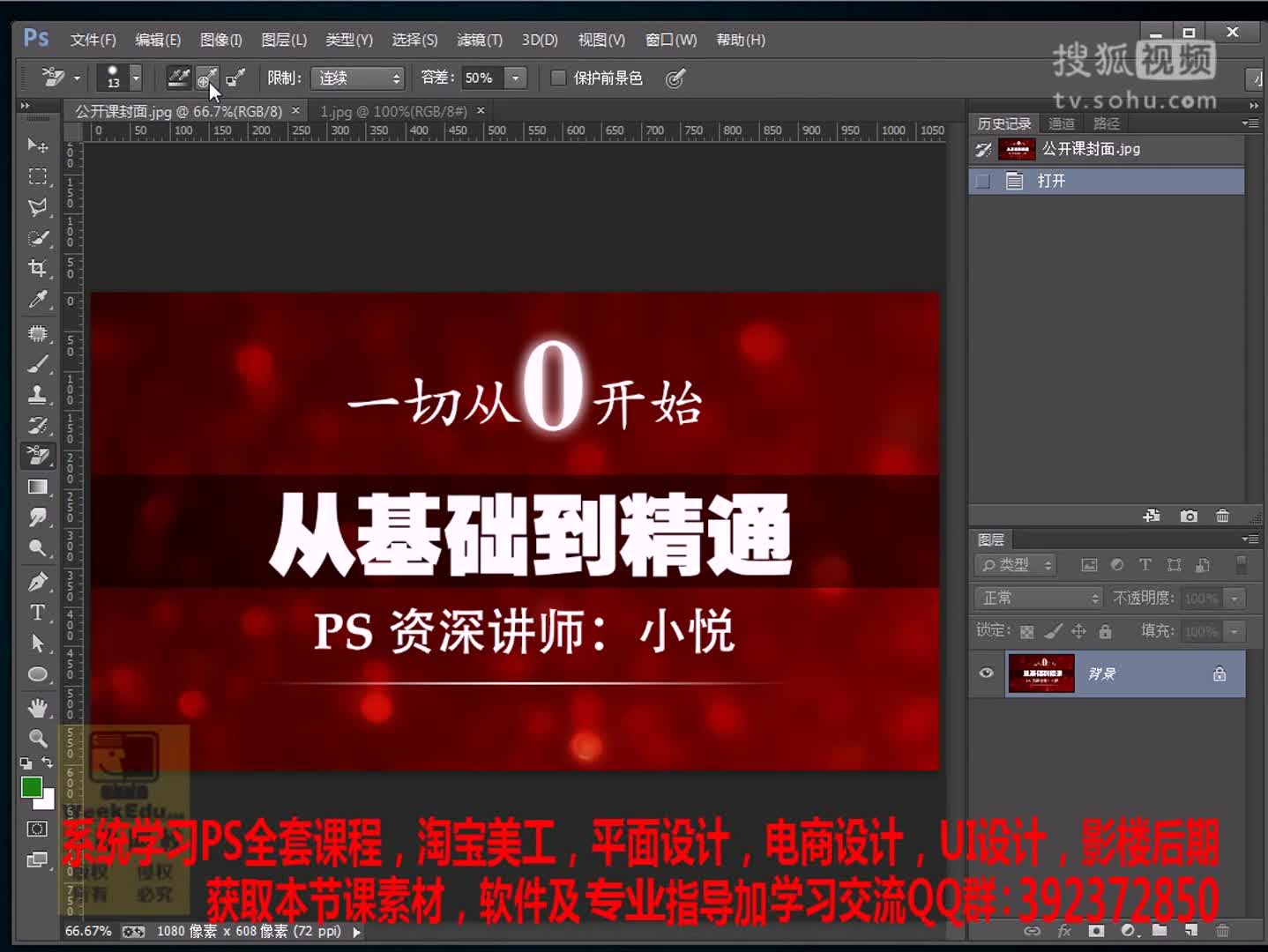This screenshot has width=1268, height=952.
Task: Select the Polygonal Lasso tool
Action: coord(37,207)
